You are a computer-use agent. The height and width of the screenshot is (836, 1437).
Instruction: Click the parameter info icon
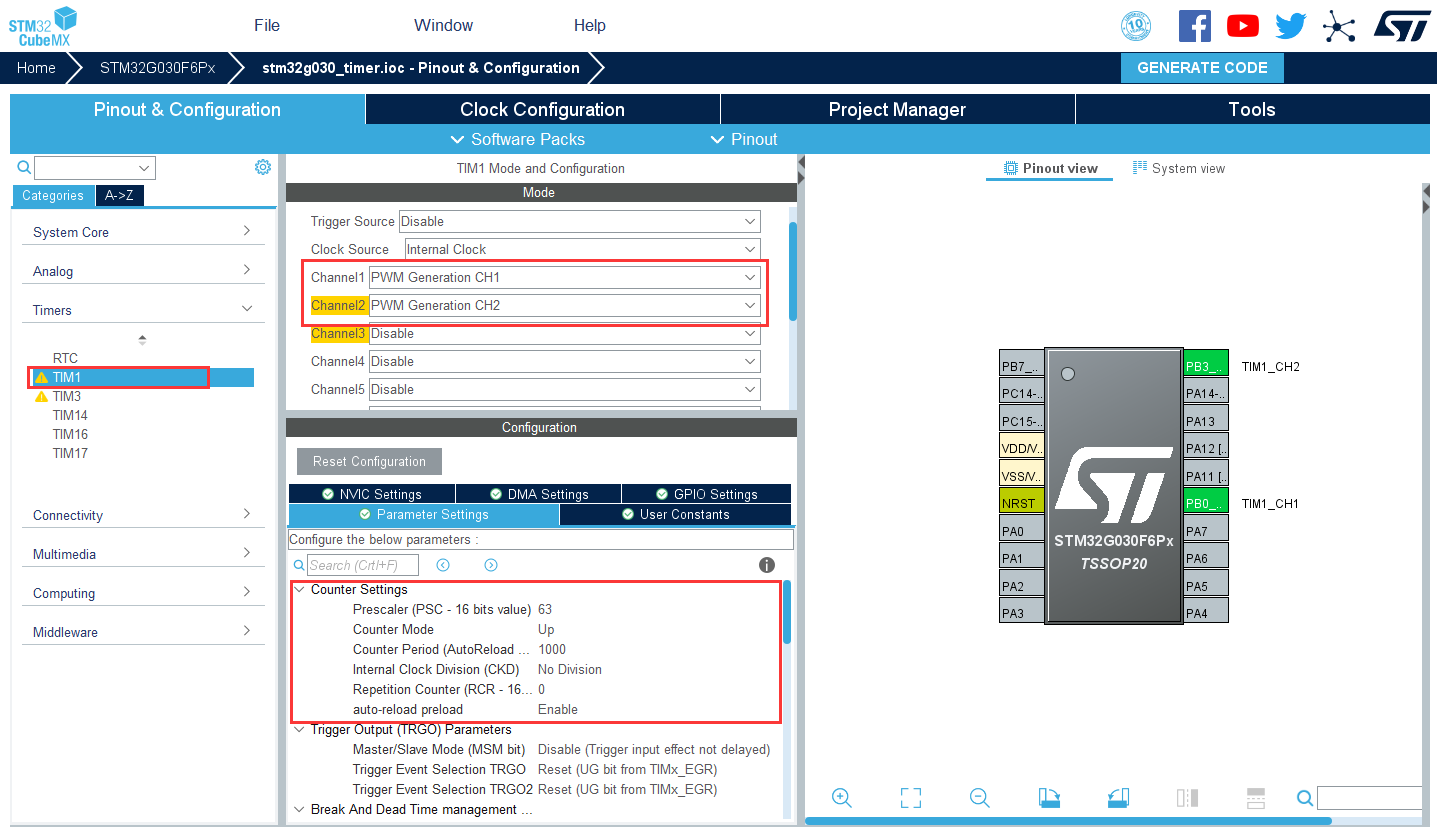(767, 565)
